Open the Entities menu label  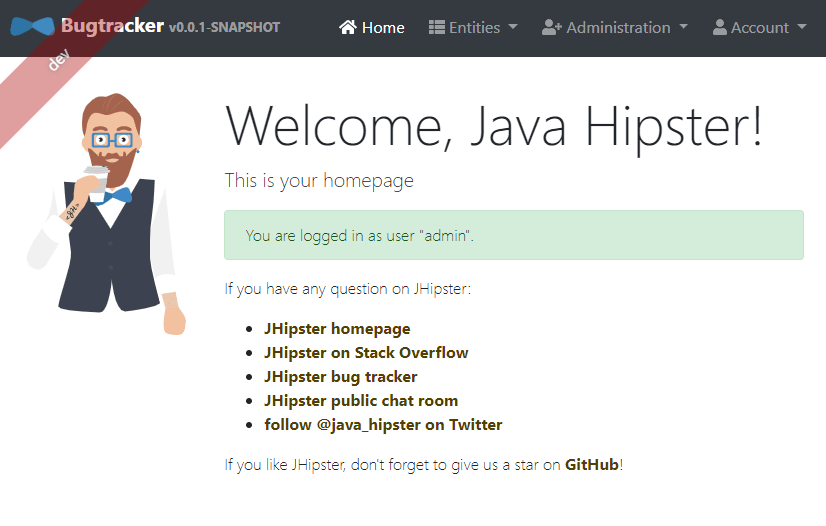pyautogui.click(x=474, y=27)
